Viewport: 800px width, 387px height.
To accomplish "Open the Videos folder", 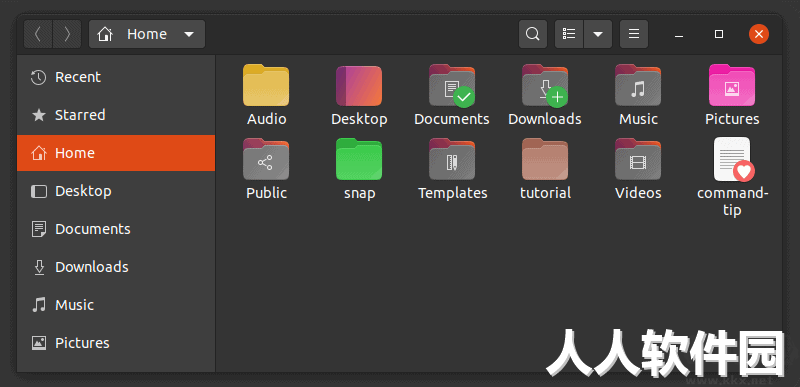I will tap(638, 159).
